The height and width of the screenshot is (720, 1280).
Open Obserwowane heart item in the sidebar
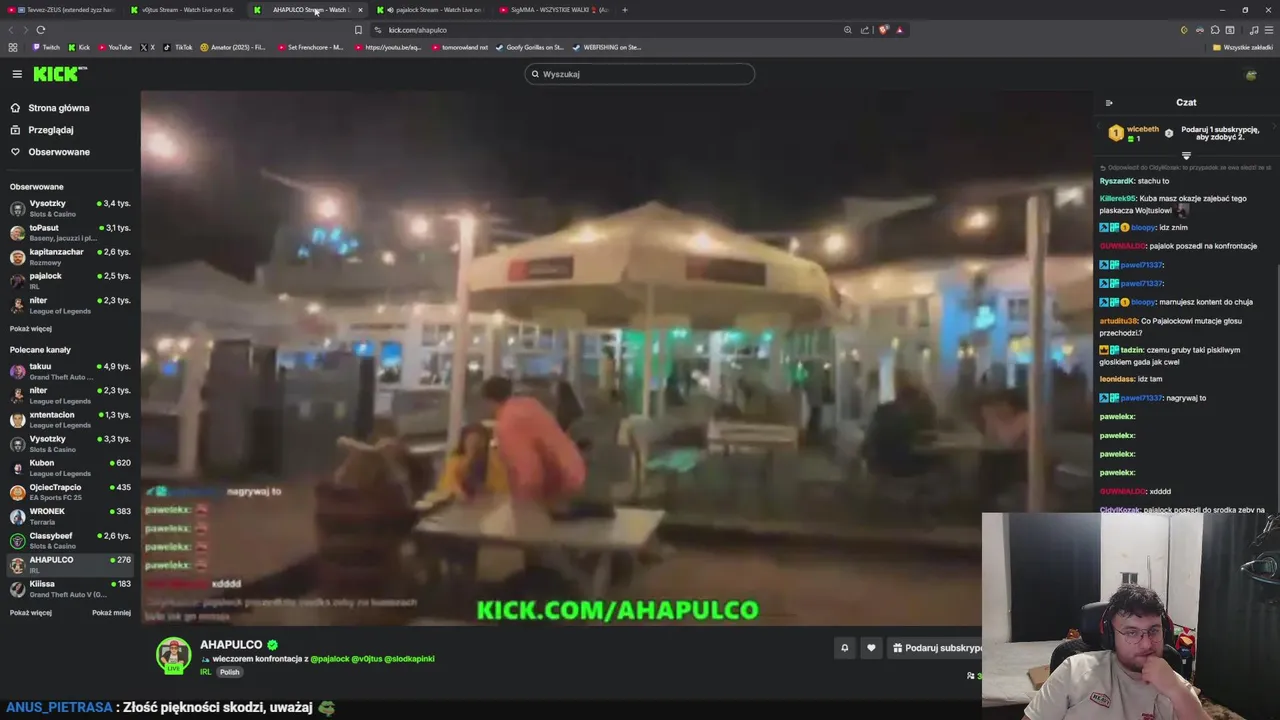[x=58, y=152]
